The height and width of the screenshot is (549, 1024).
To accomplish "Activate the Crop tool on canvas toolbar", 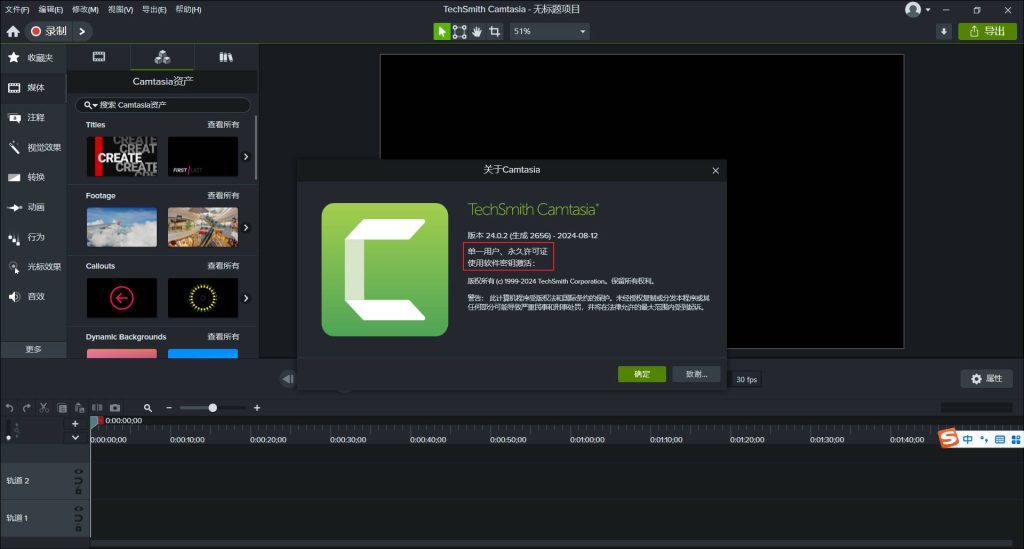I will click(x=495, y=31).
